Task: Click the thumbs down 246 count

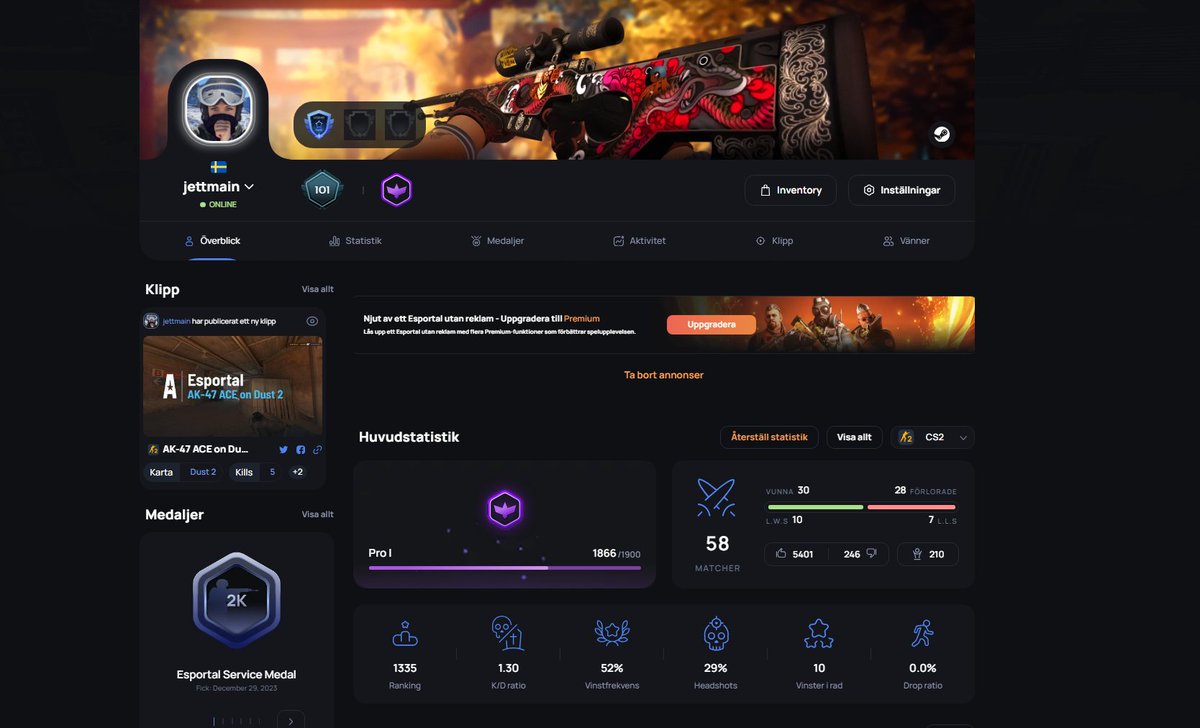Action: [858, 554]
